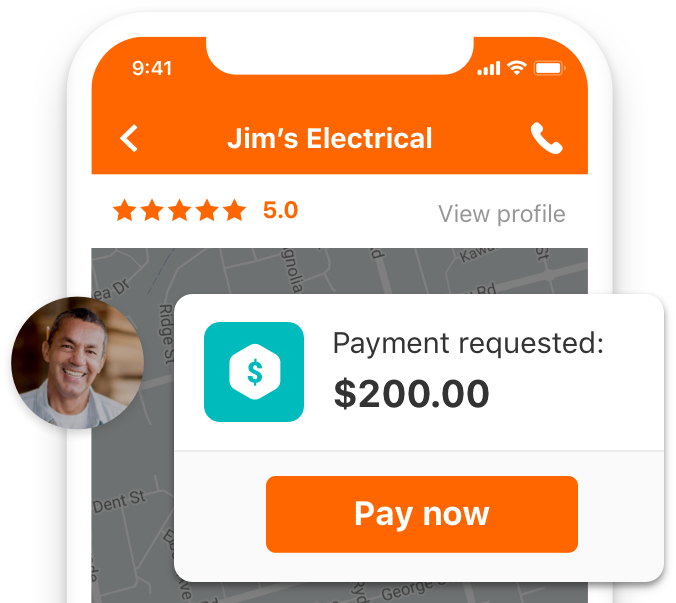The image size is (676, 603).
Task: Select the third rating star
Action: click(180, 210)
